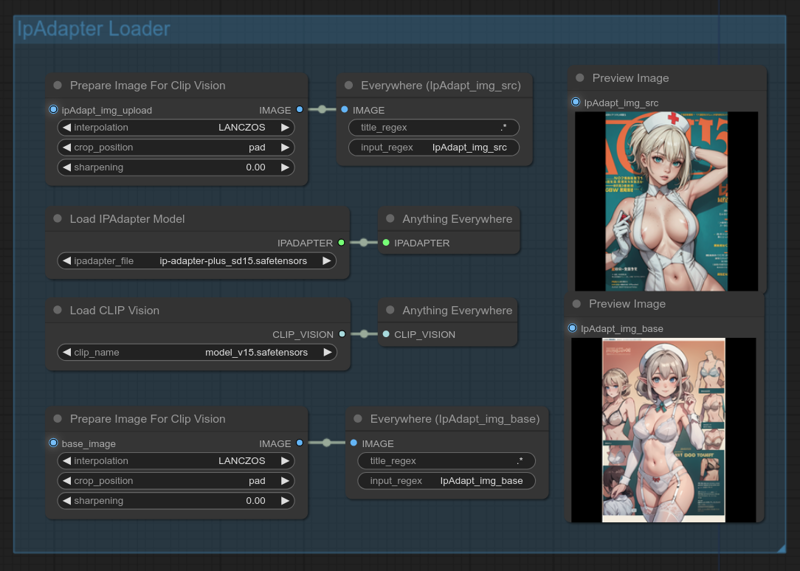The height and width of the screenshot is (571, 800).
Task: Click sharpening 0.00 value in base_image node
Action: [x=255, y=500]
